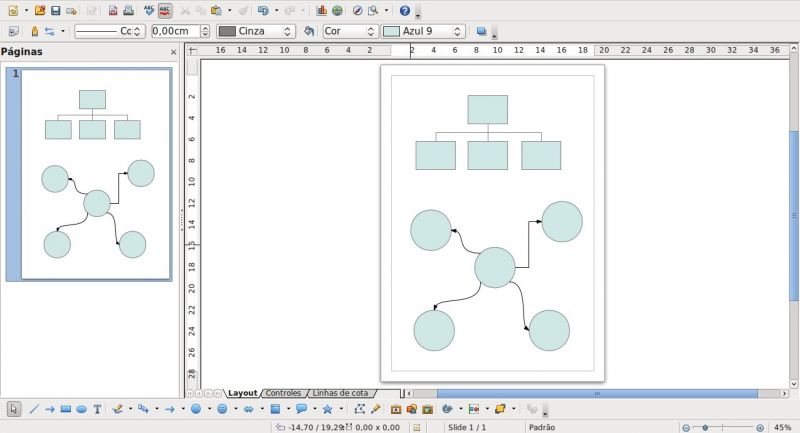This screenshot has width=800, height=433.
Task: Open the Stars shapes dropdown arrow
Action: click(x=341, y=409)
